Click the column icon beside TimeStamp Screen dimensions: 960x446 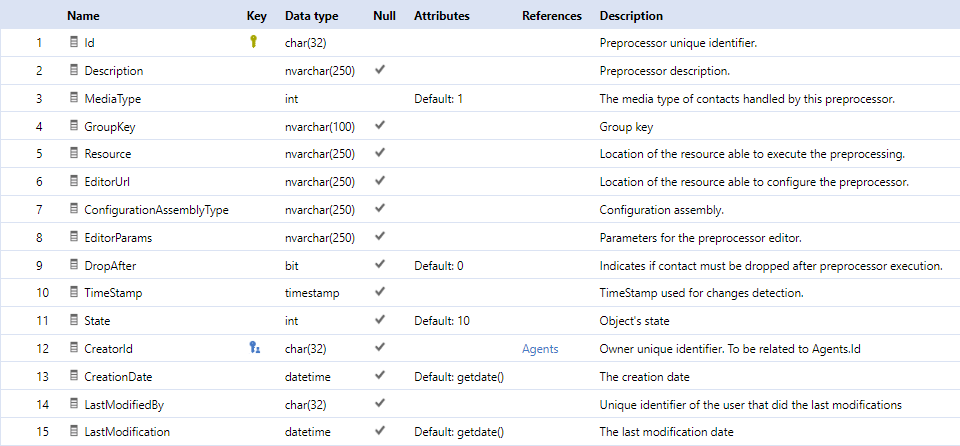74,292
